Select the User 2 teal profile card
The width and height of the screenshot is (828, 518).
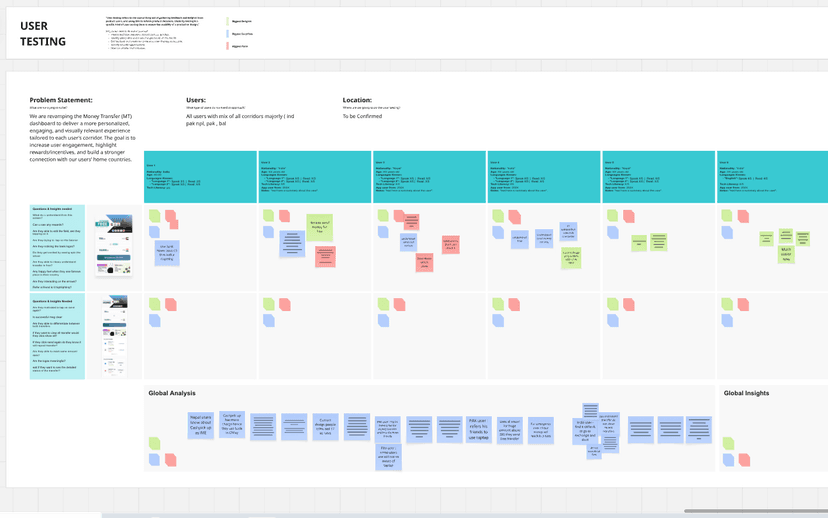pos(315,177)
